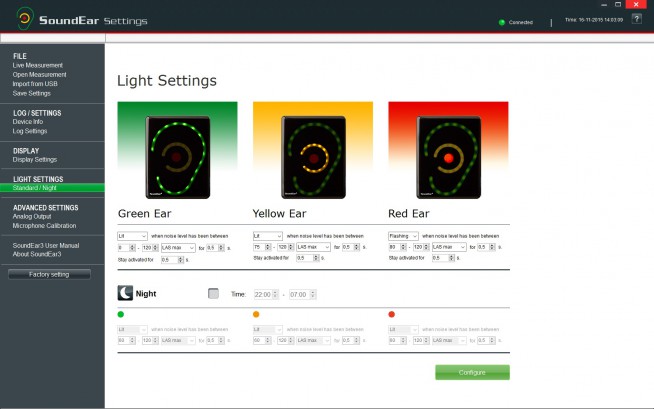Click Save Settings in sidebar
Viewport: 654px width, 409px height.
(x=31, y=93)
